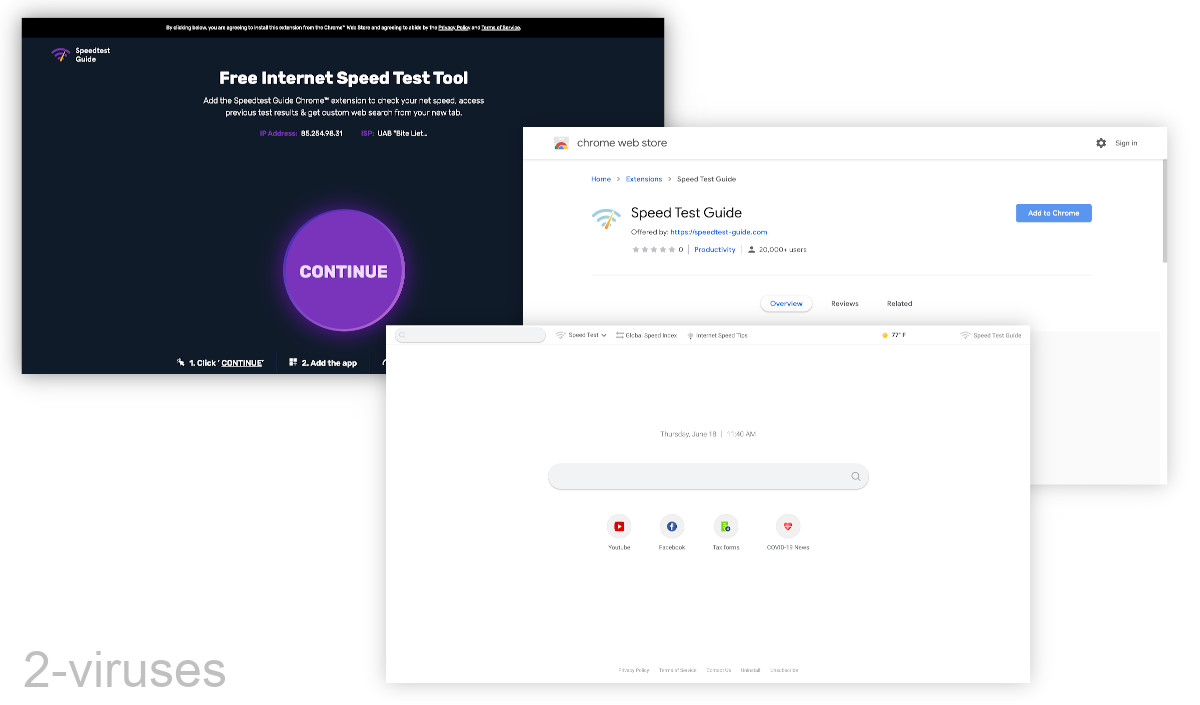Screen dimensions: 1200x705
Task: Open the Extensions breadcrumb link
Action: [x=644, y=178]
